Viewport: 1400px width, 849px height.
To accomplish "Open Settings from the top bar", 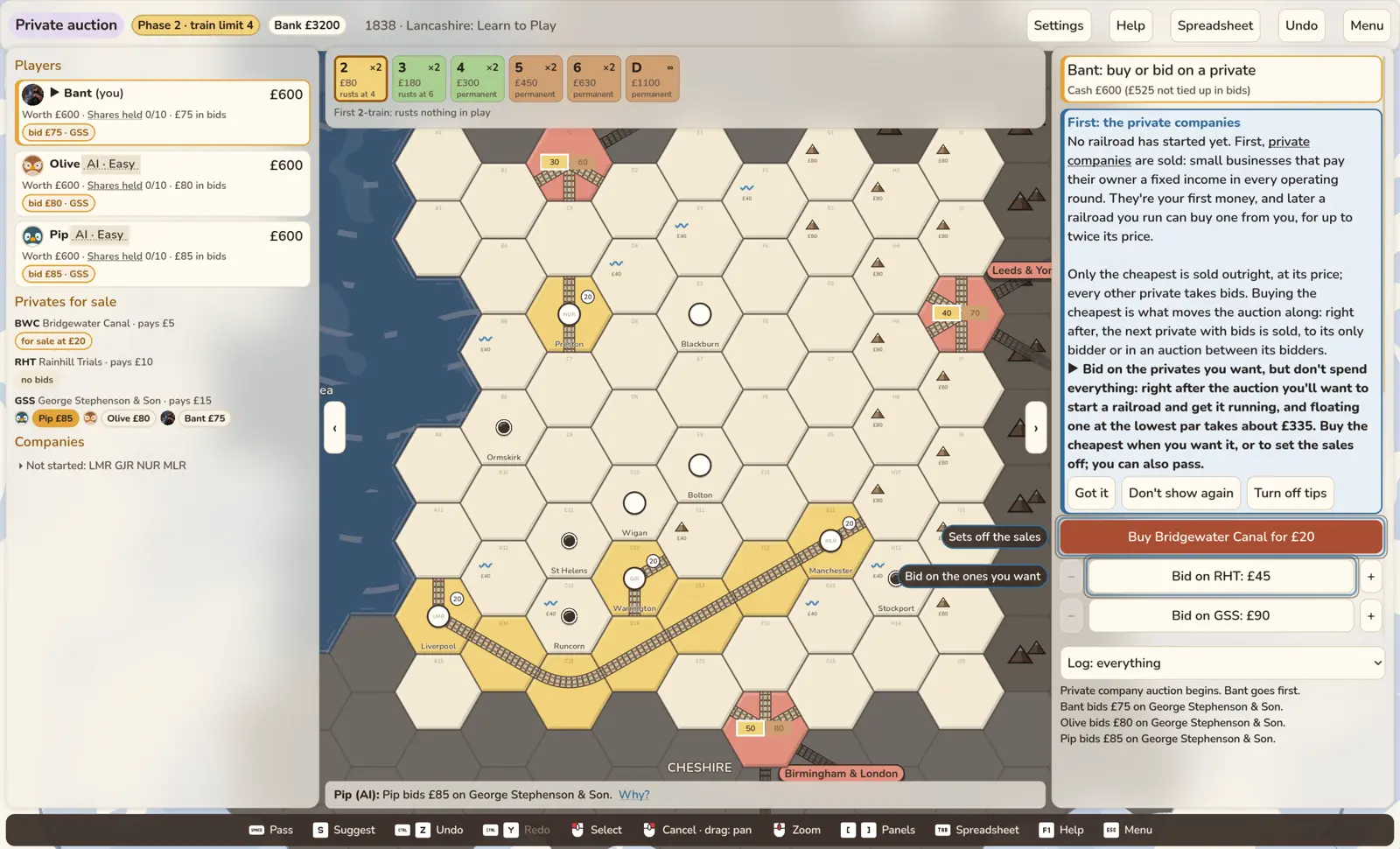I will click(1059, 25).
